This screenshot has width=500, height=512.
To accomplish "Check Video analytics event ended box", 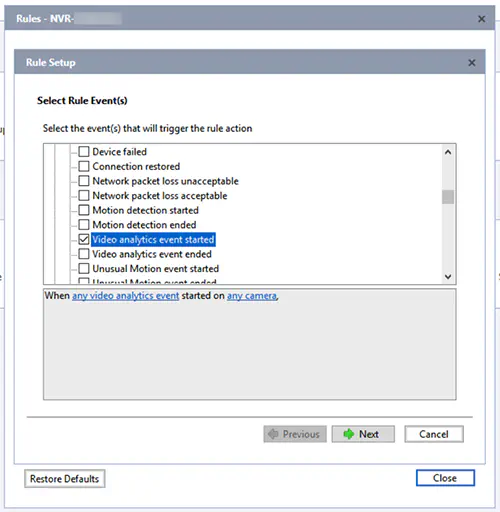I will tap(84, 254).
